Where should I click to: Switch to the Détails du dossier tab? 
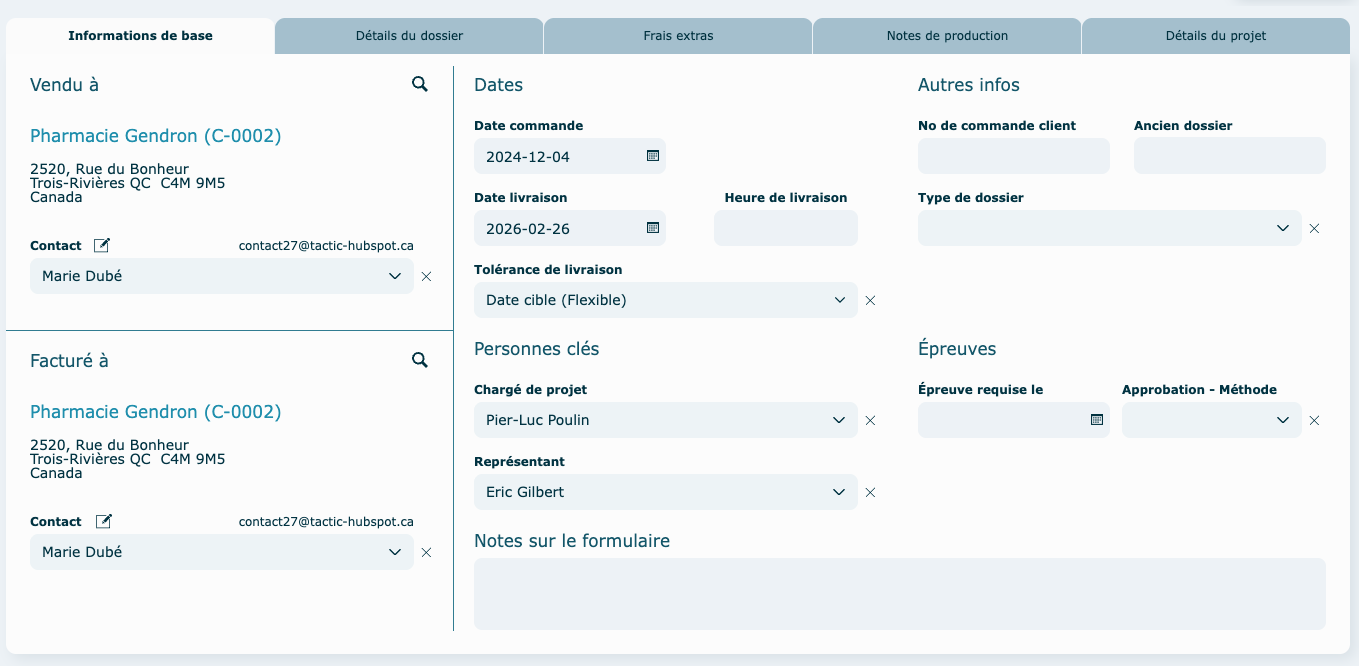pyautogui.click(x=409, y=36)
